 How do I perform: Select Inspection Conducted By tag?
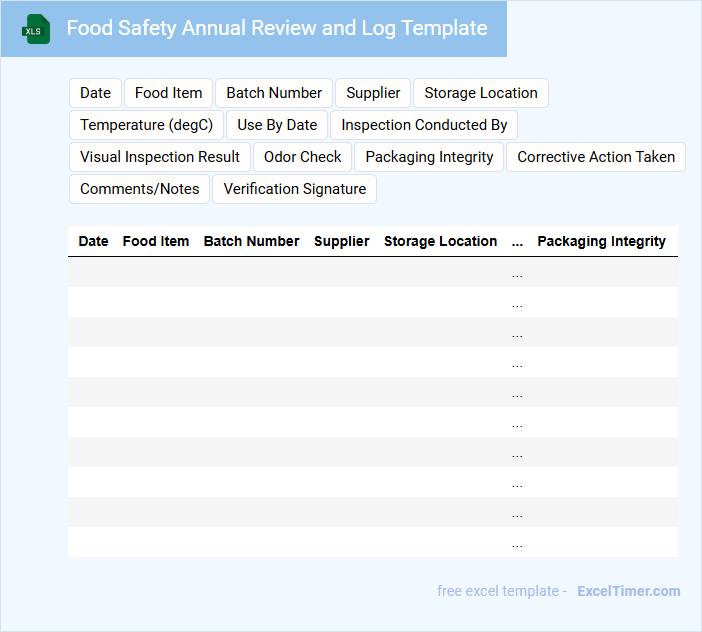point(424,125)
